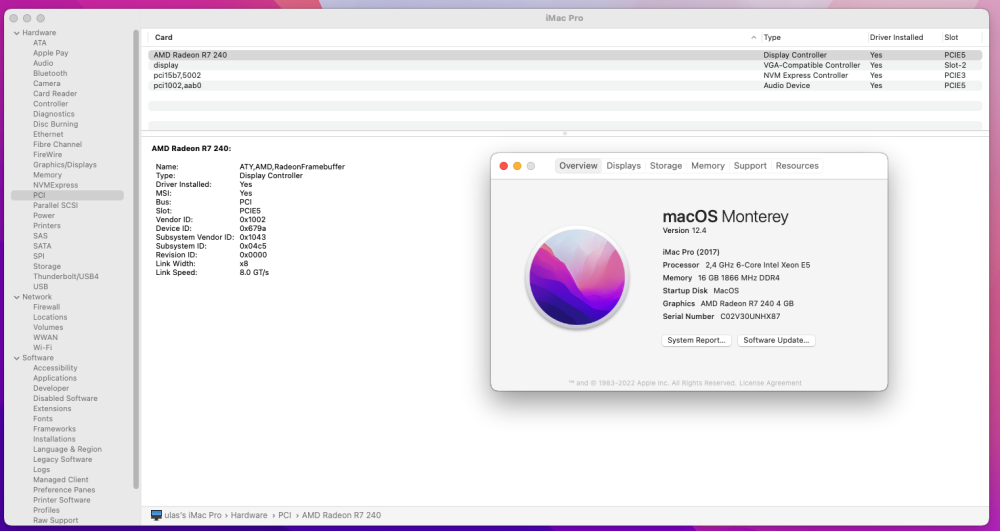Viewport: 1000px width, 531px height.
Task: Collapse the Network section disclosure triangle
Action: click(x=17, y=297)
